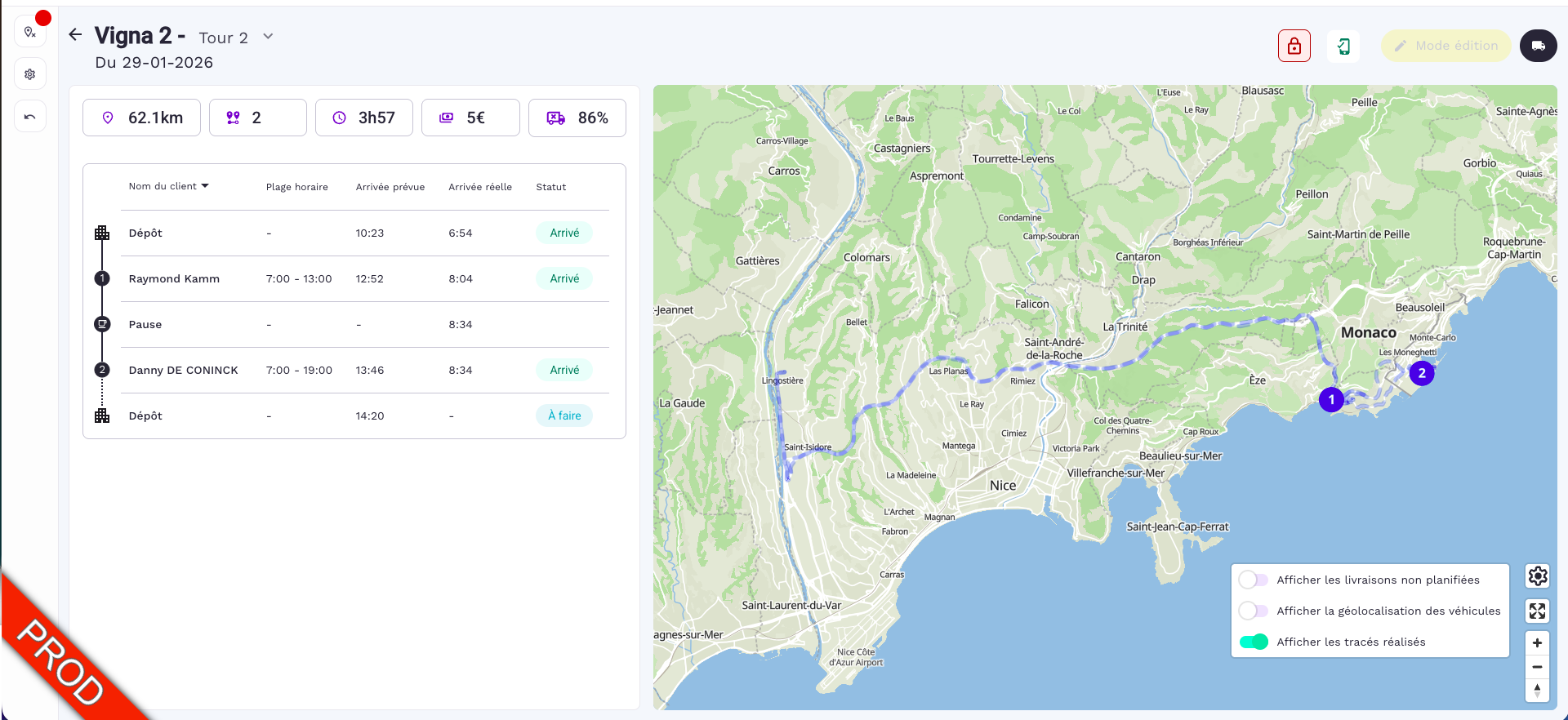Select the Danny DE CONINCK row
The image size is (1568, 720).
click(183, 370)
